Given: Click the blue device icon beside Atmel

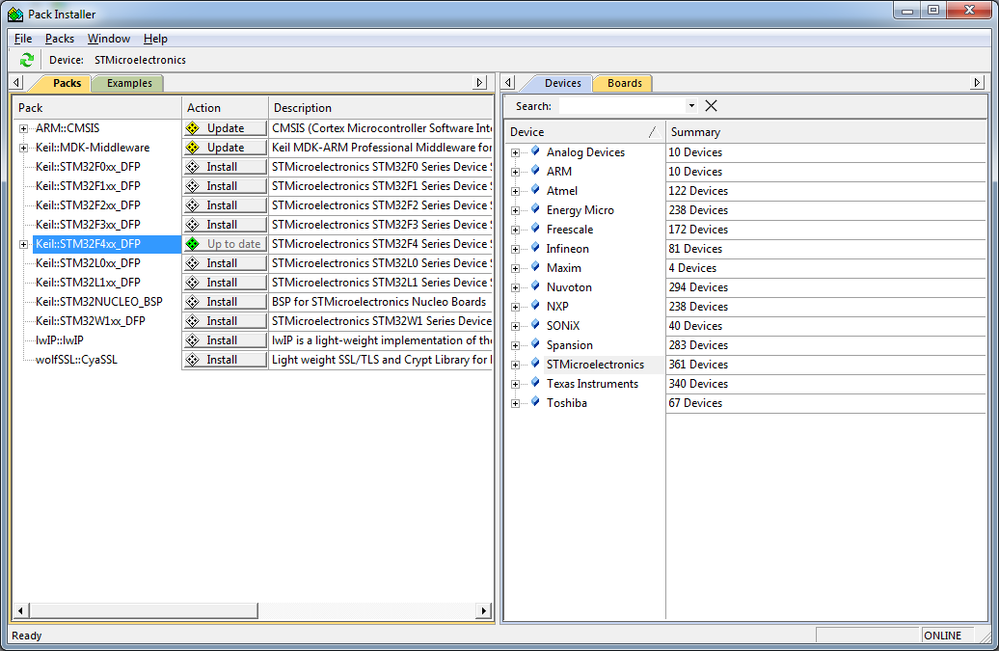Looking at the screenshot, I should click(x=535, y=190).
